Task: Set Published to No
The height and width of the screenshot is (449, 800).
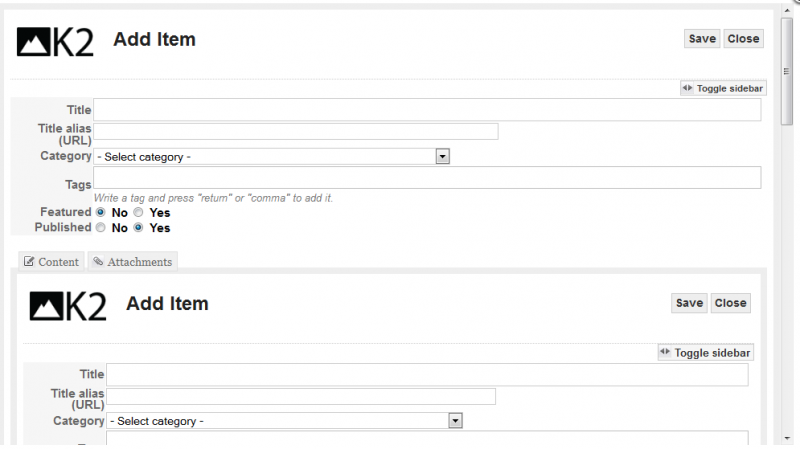Action: point(101,228)
